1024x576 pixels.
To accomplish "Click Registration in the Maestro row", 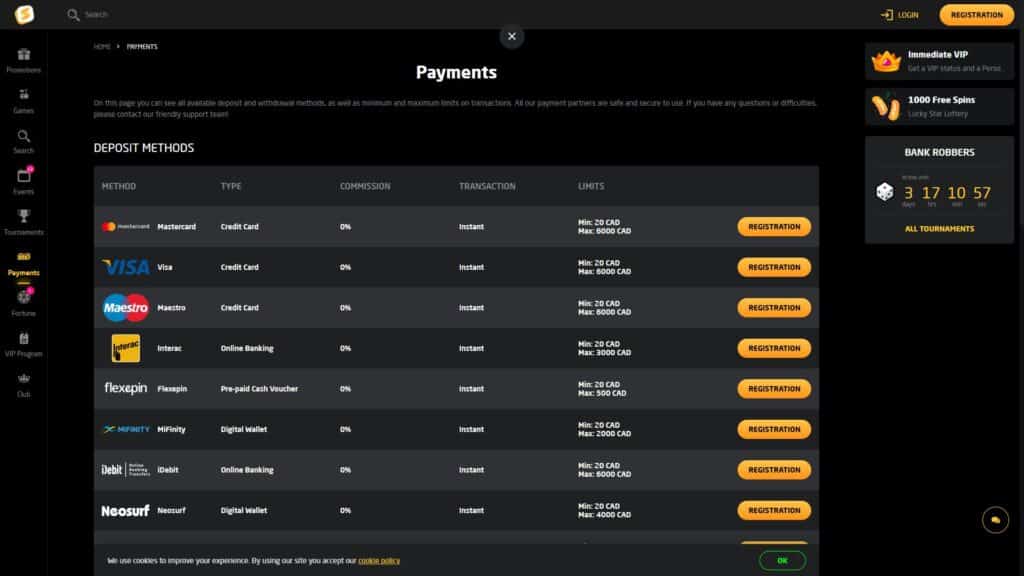I will pos(774,308).
